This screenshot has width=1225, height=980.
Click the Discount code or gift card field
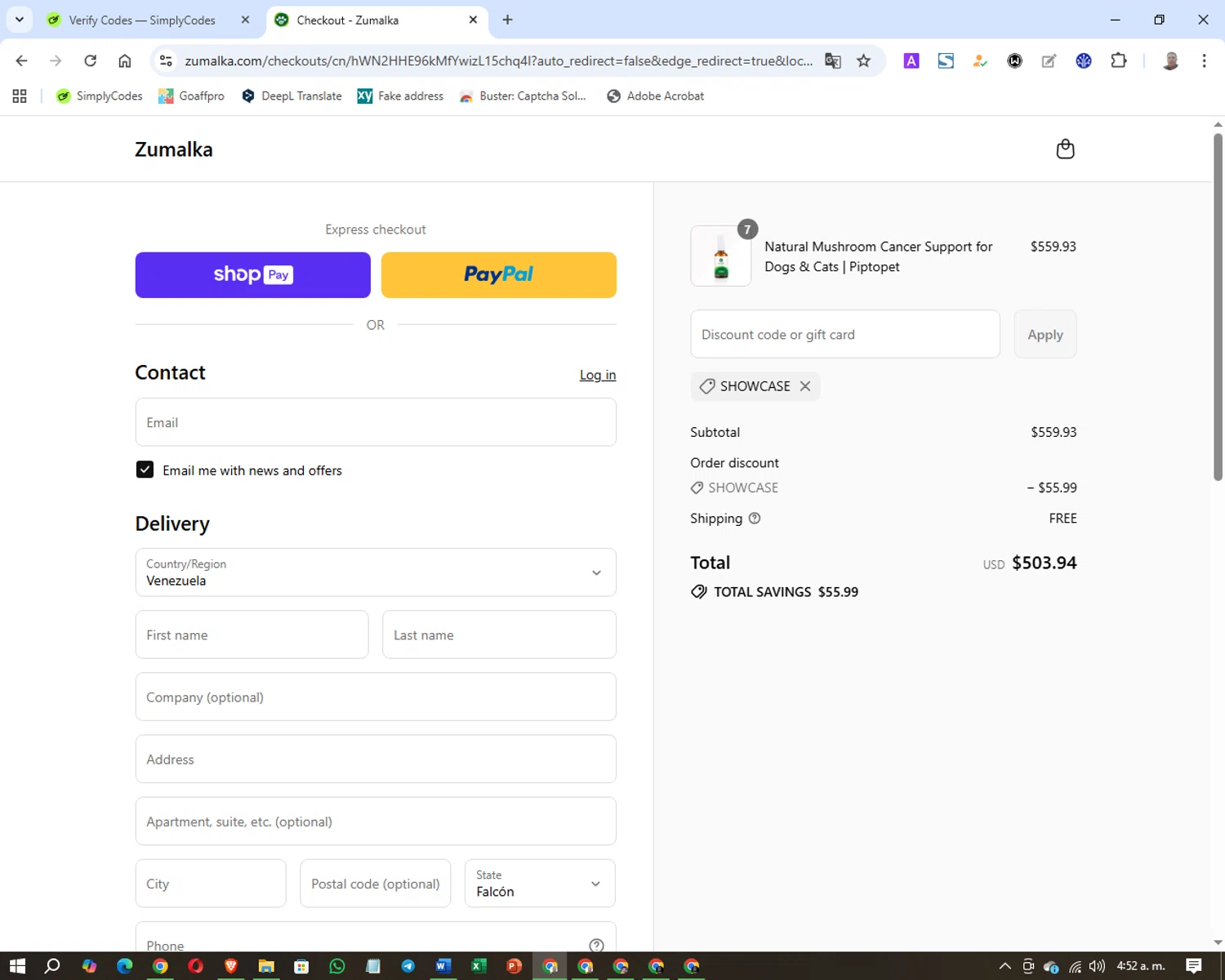(845, 334)
